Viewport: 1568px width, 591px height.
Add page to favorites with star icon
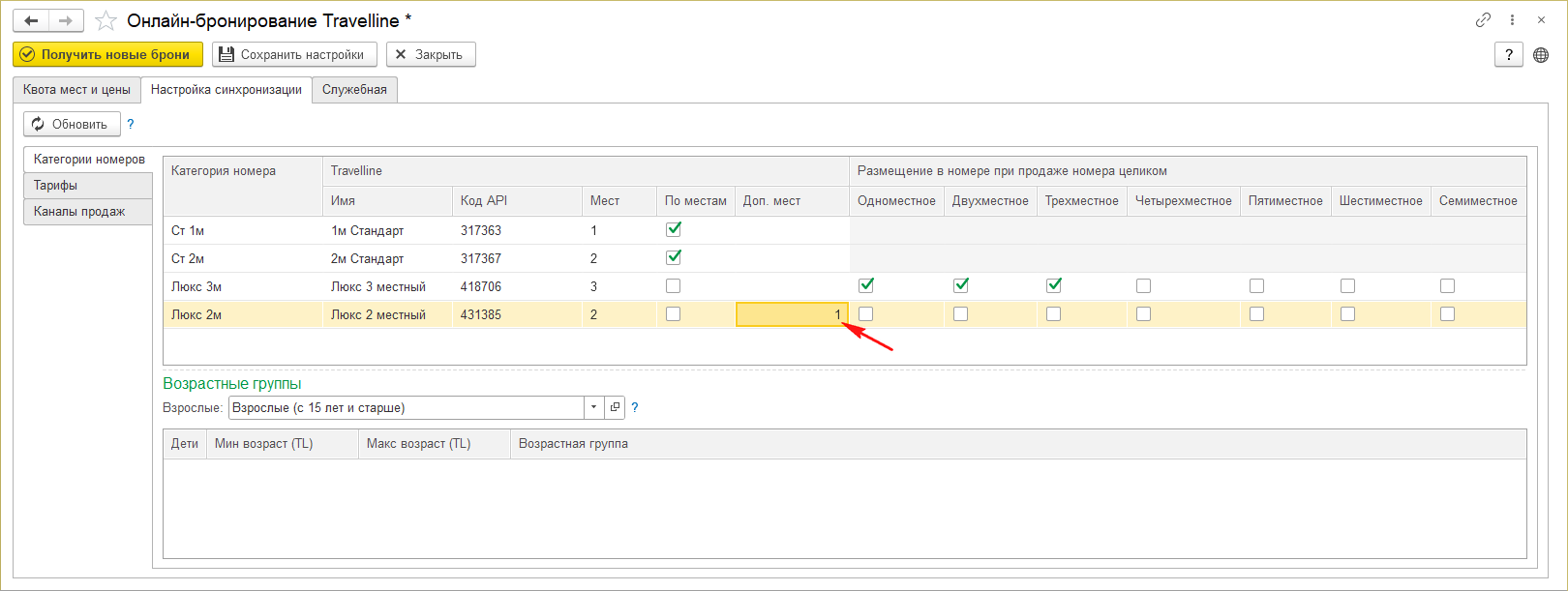[x=106, y=20]
